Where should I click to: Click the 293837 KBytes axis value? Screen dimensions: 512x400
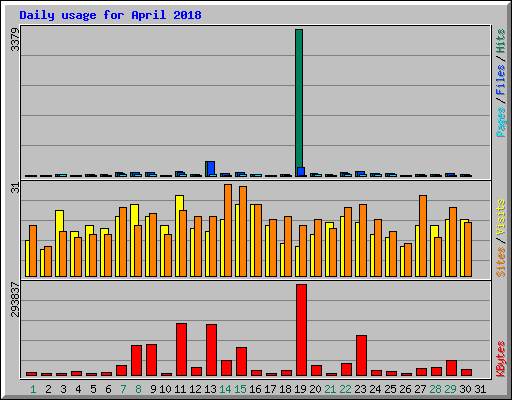15,299
